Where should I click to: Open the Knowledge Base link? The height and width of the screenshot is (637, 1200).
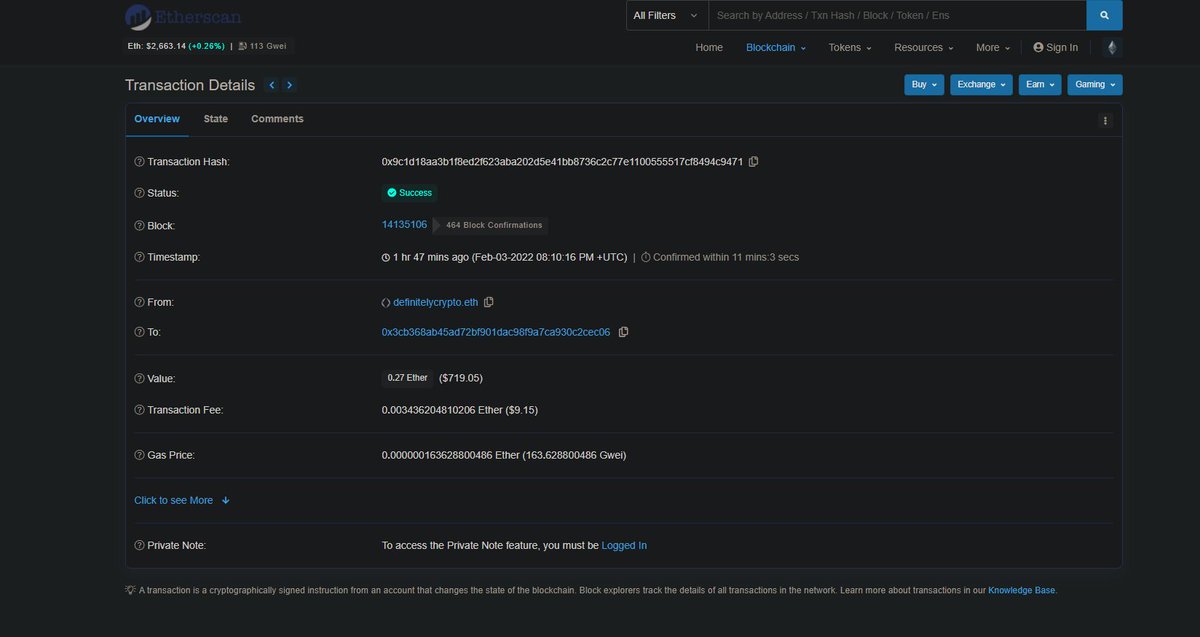point(1021,590)
